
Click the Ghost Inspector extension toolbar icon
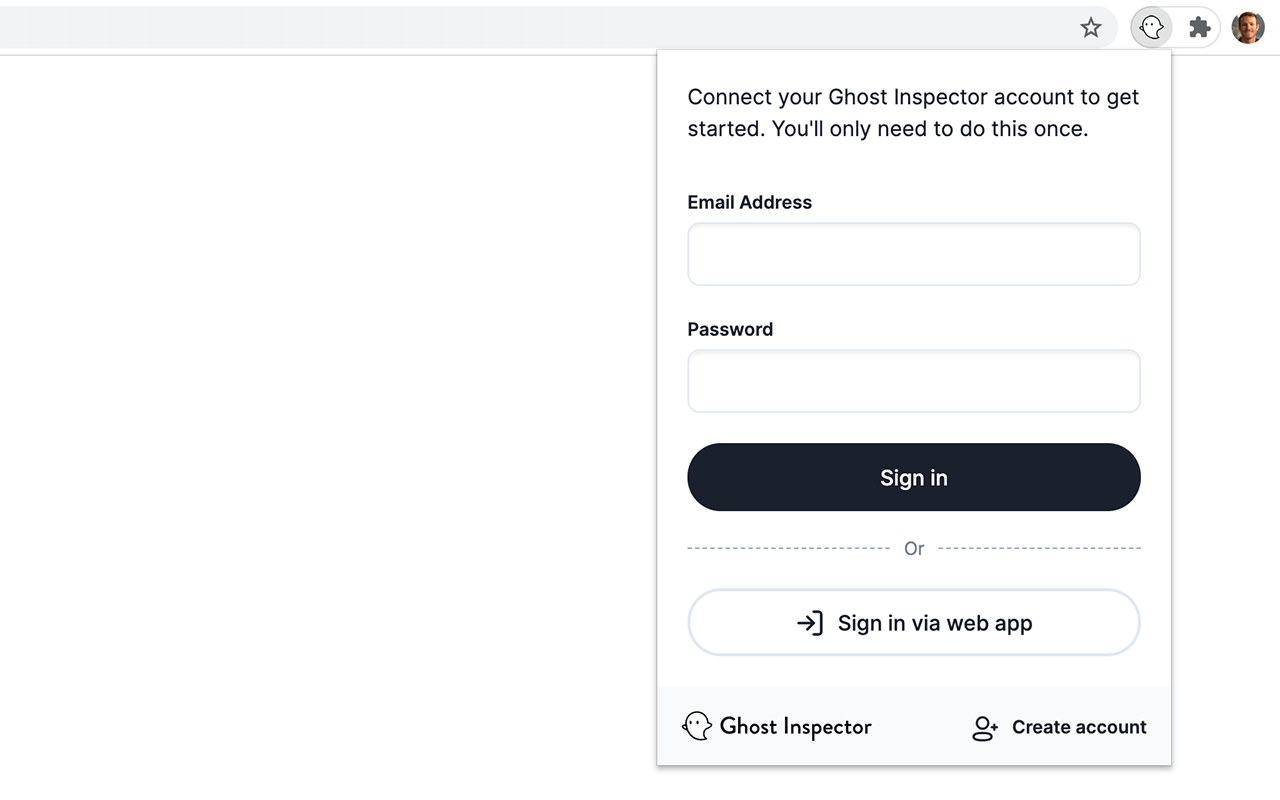point(1150,27)
